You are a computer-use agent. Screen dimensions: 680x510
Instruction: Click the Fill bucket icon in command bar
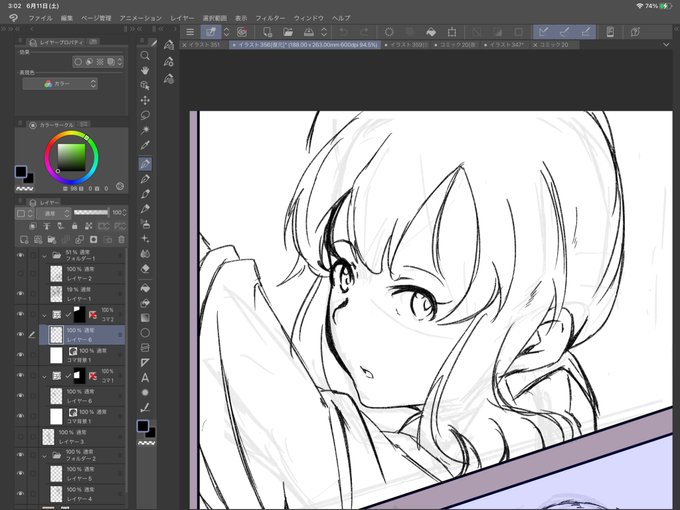coord(431,32)
